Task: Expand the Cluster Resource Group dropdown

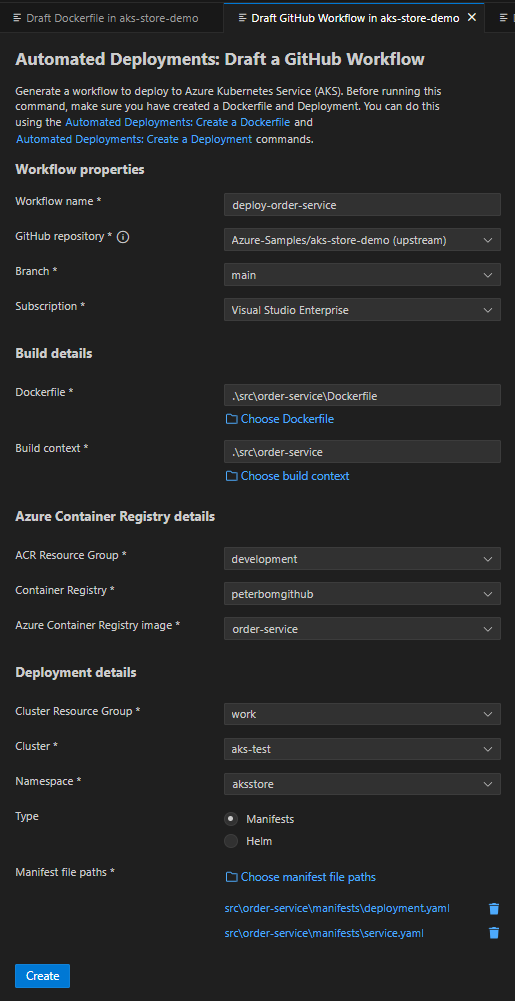Action: [x=362, y=714]
